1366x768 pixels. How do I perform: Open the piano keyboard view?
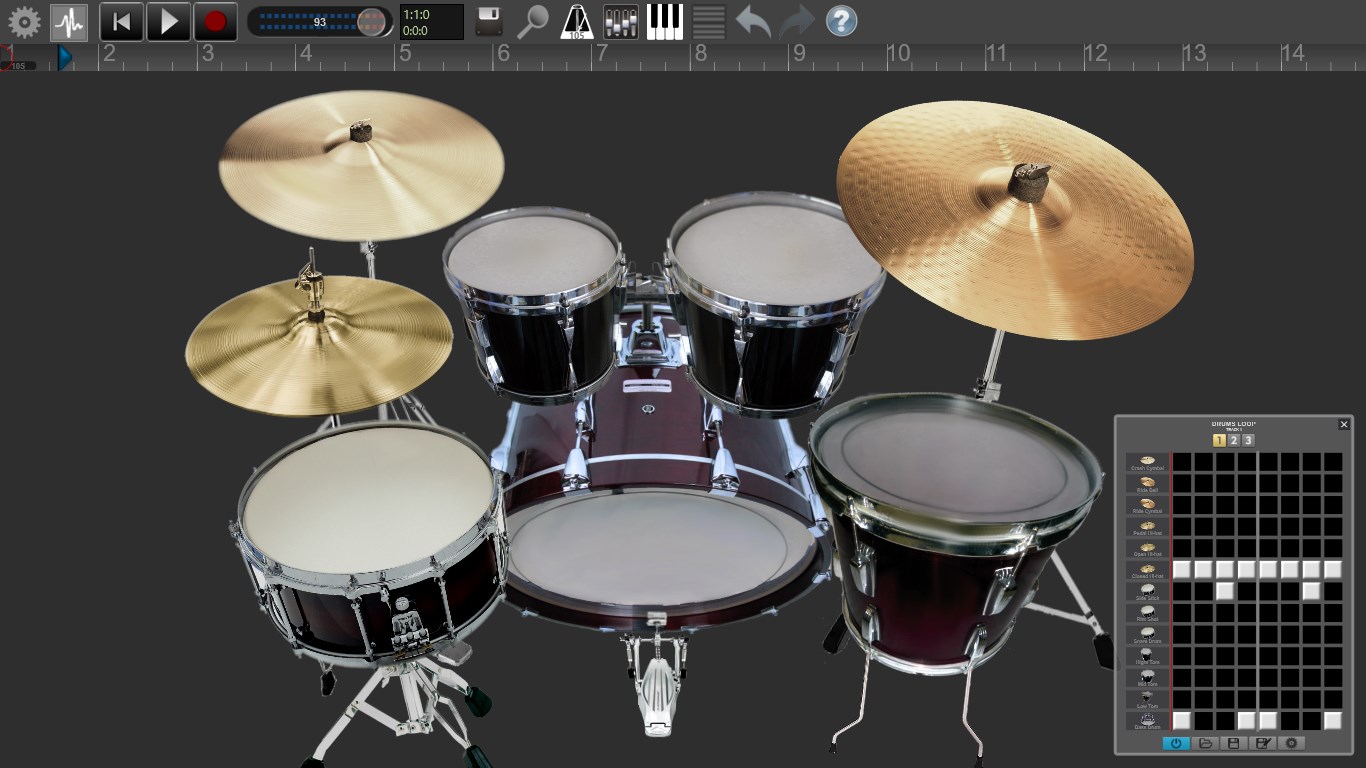[663, 20]
